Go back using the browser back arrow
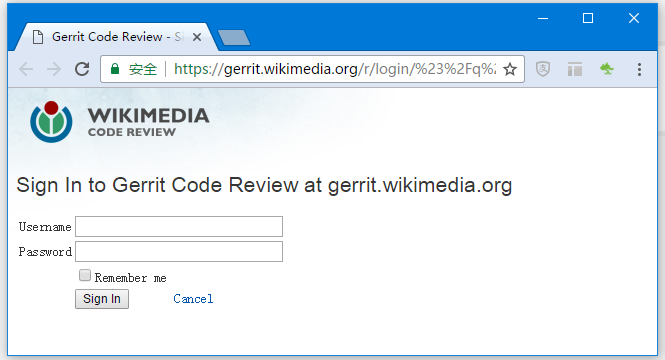 click(x=26, y=69)
